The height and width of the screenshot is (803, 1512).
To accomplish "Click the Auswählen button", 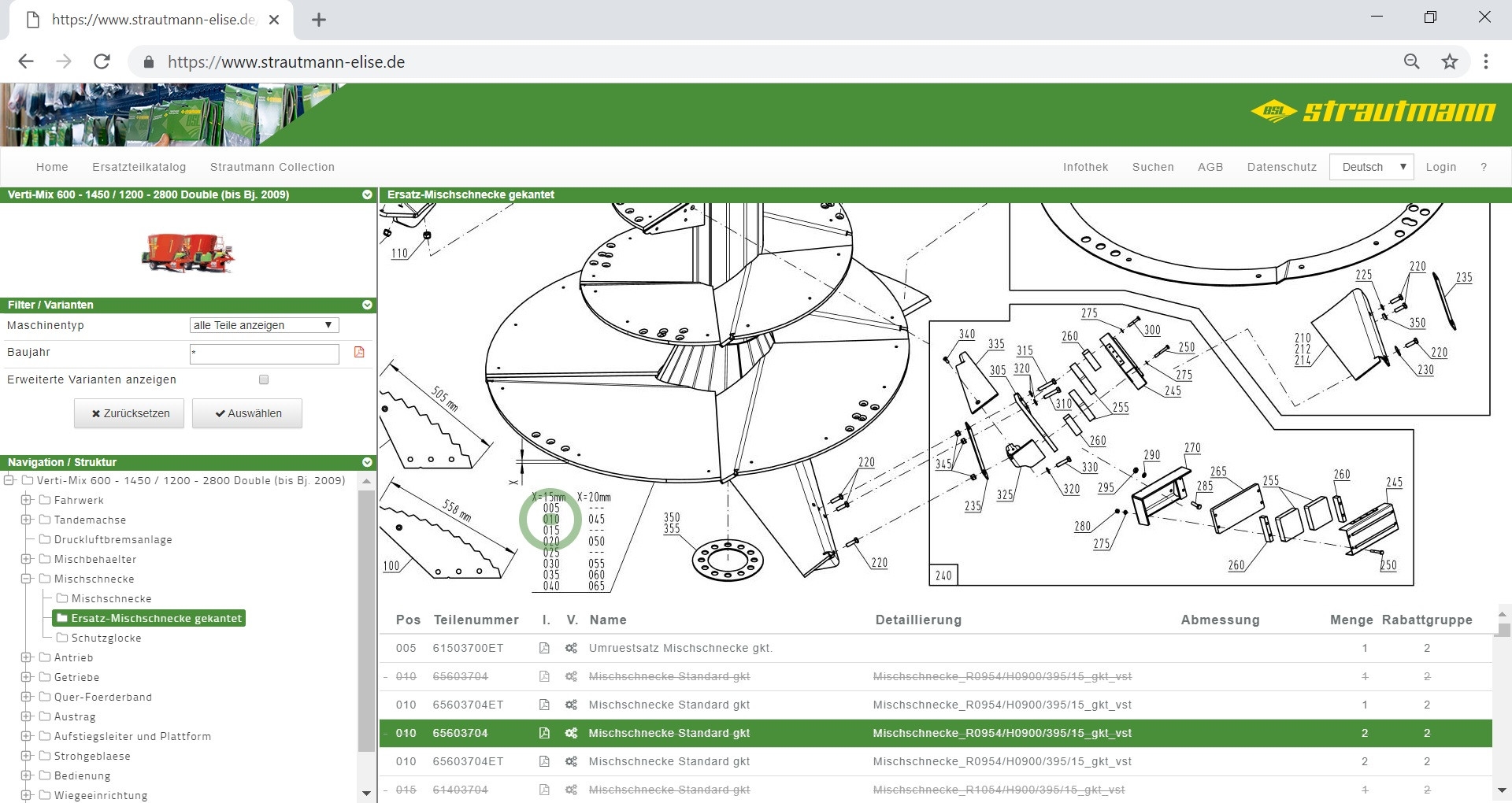I will click(x=247, y=413).
